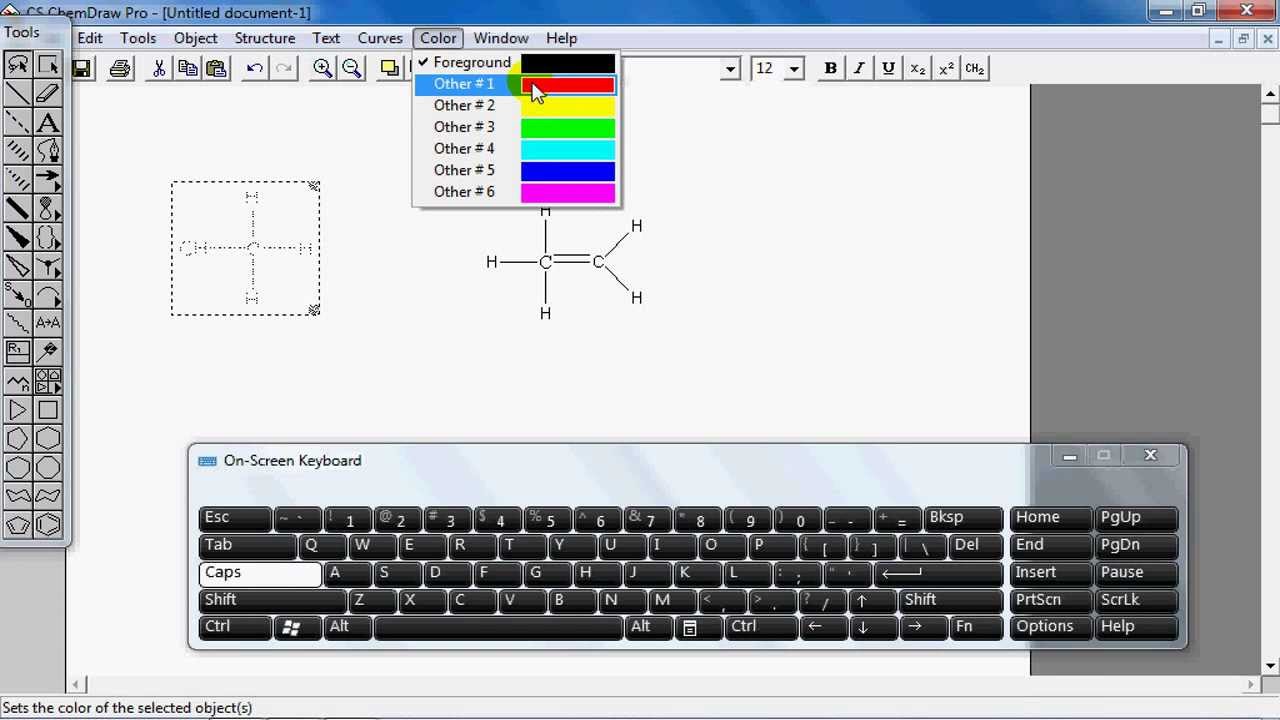This screenshot has width=1280, height=720.
Task: Cut selection with scissors icon
Action: 158,68
